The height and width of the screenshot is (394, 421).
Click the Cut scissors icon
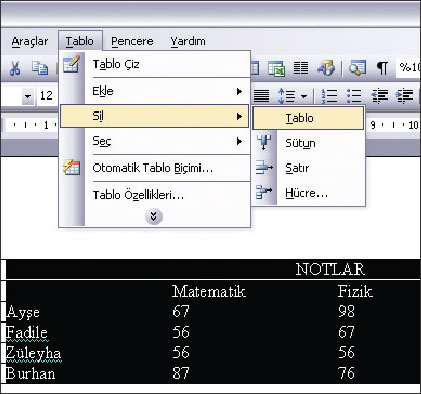pyautogui.click(x=15, y=68)
